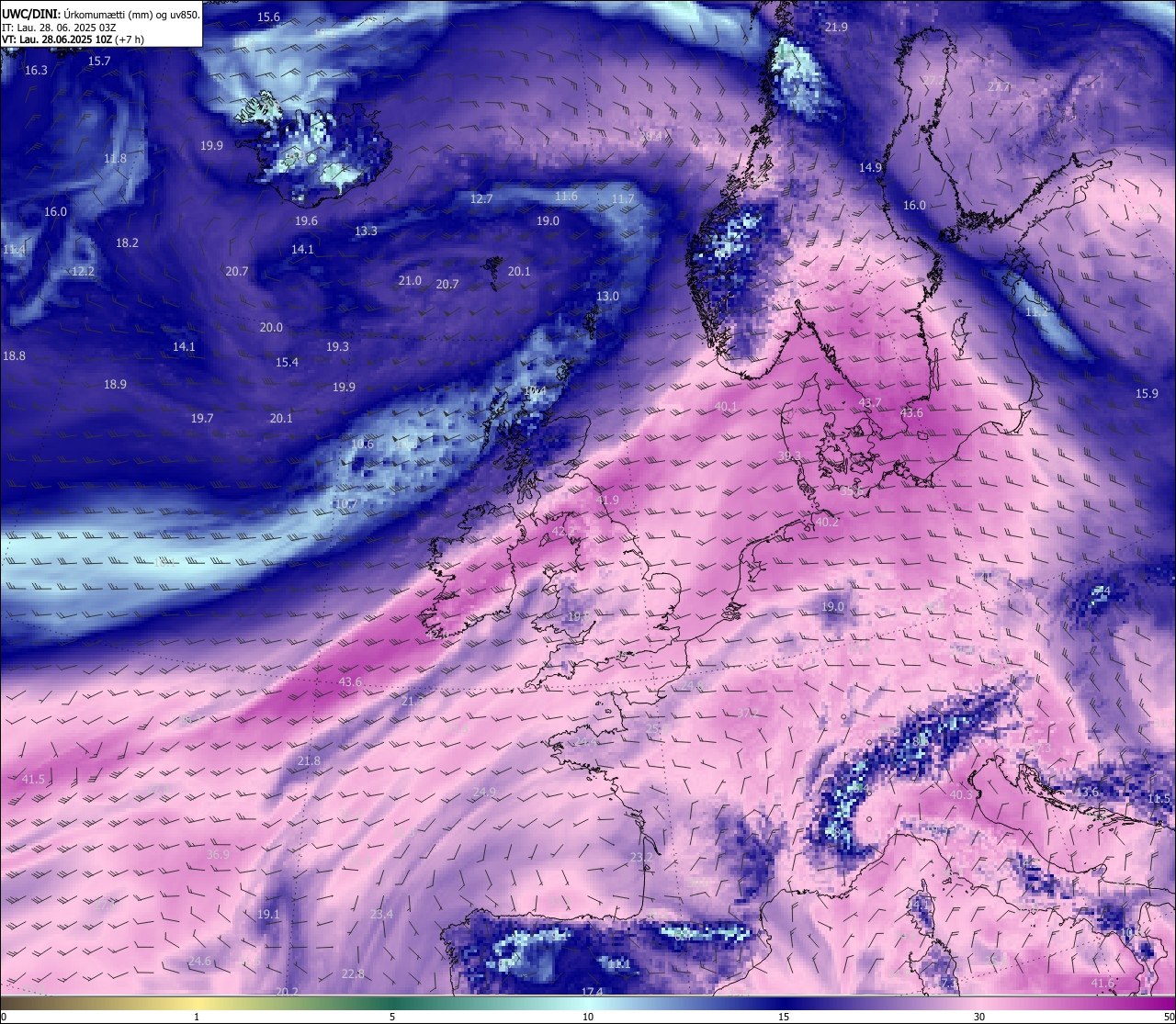Click the 43.7 precipitable water value
Screen dimensions: 1176x1024
tap(869, 402)
